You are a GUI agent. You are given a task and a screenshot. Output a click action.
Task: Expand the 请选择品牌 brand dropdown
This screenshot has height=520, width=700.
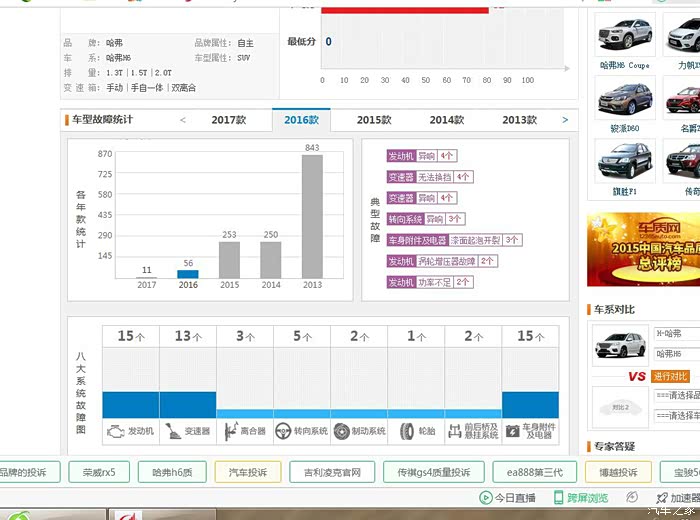click(677, 395)
